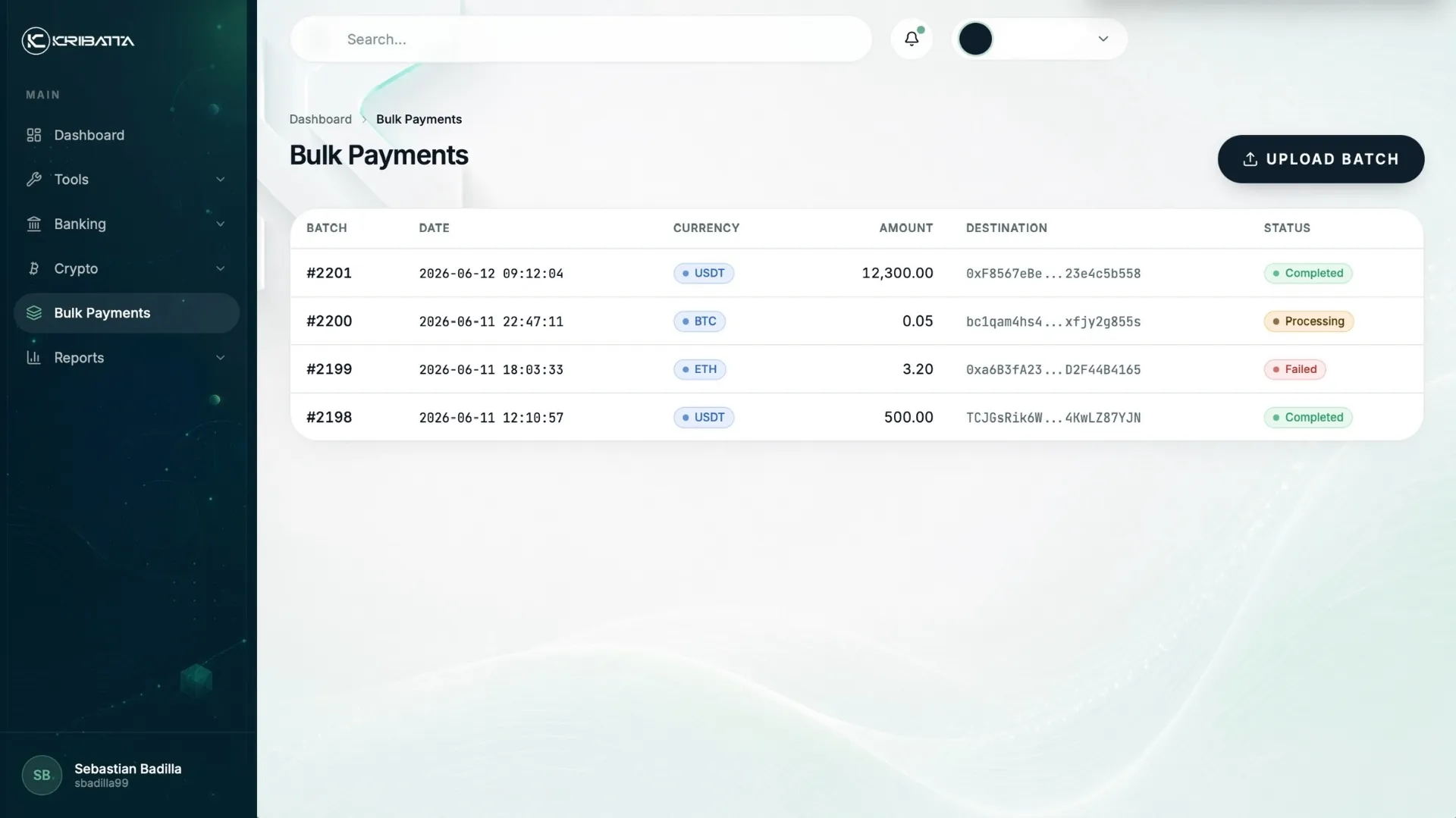1456x818 pixels.
Task: Click the Failed status badge
Action: (x=1294, y=369)
